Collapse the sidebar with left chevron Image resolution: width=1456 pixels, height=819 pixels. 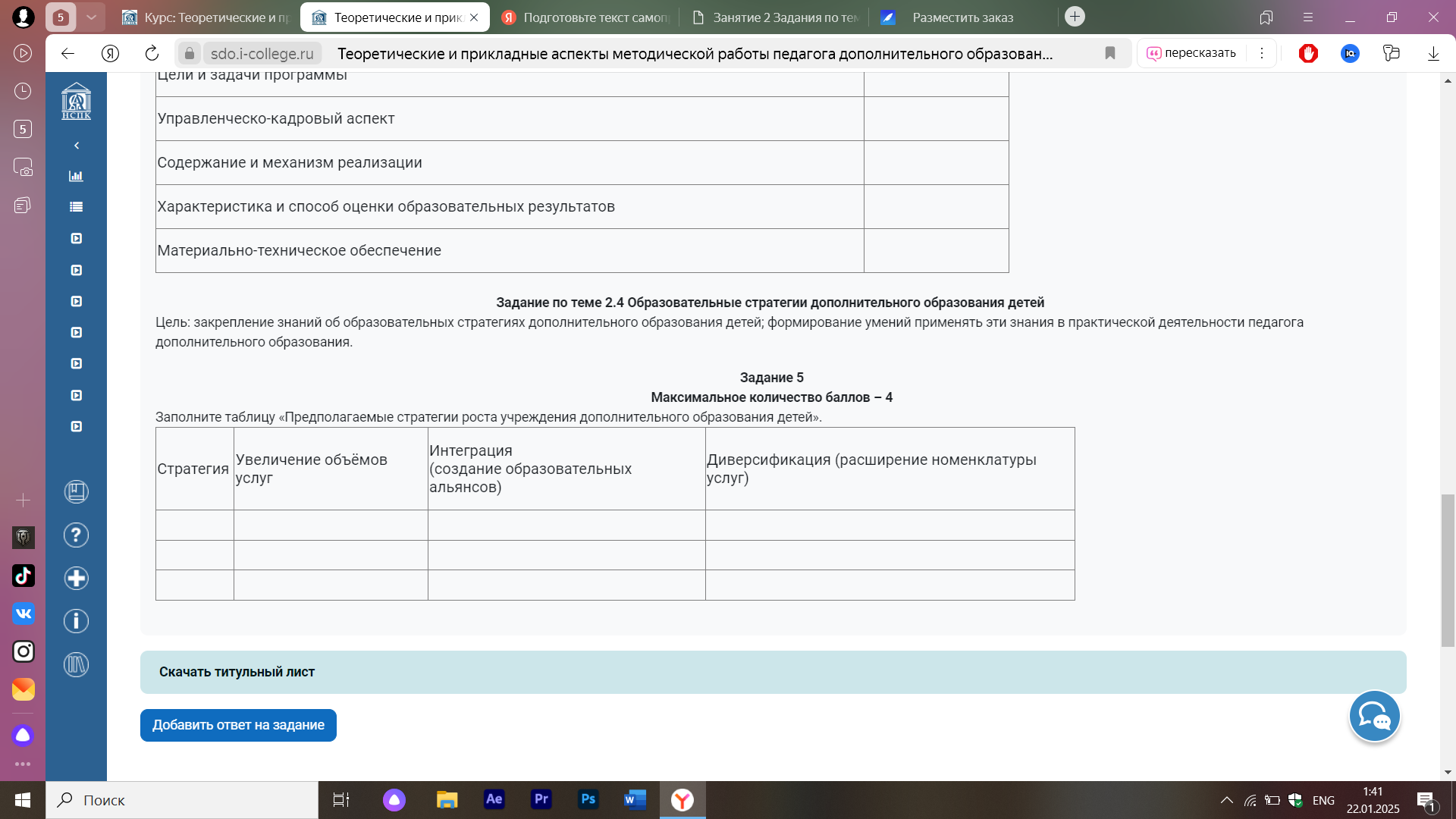pyautogui.click(x=76, y=145)
